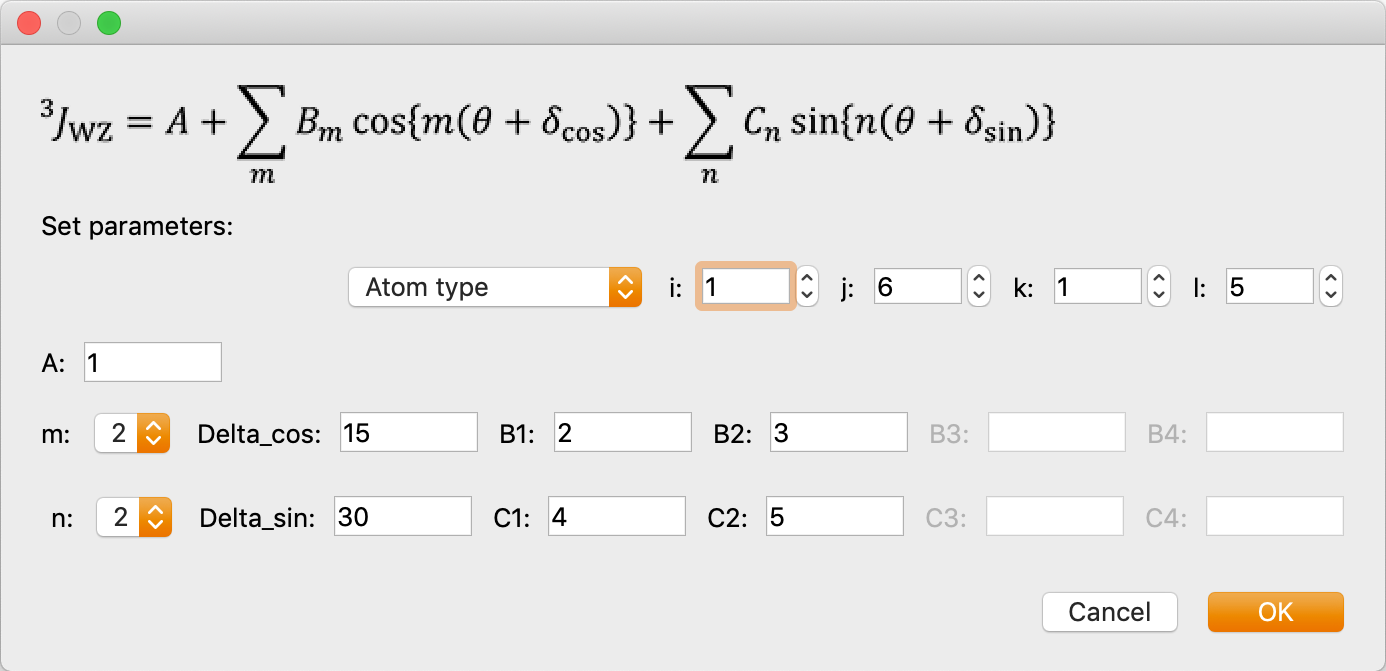Screen dimensions: 1386x671
Task: Click the j stepper arrows
Action: 980,288
